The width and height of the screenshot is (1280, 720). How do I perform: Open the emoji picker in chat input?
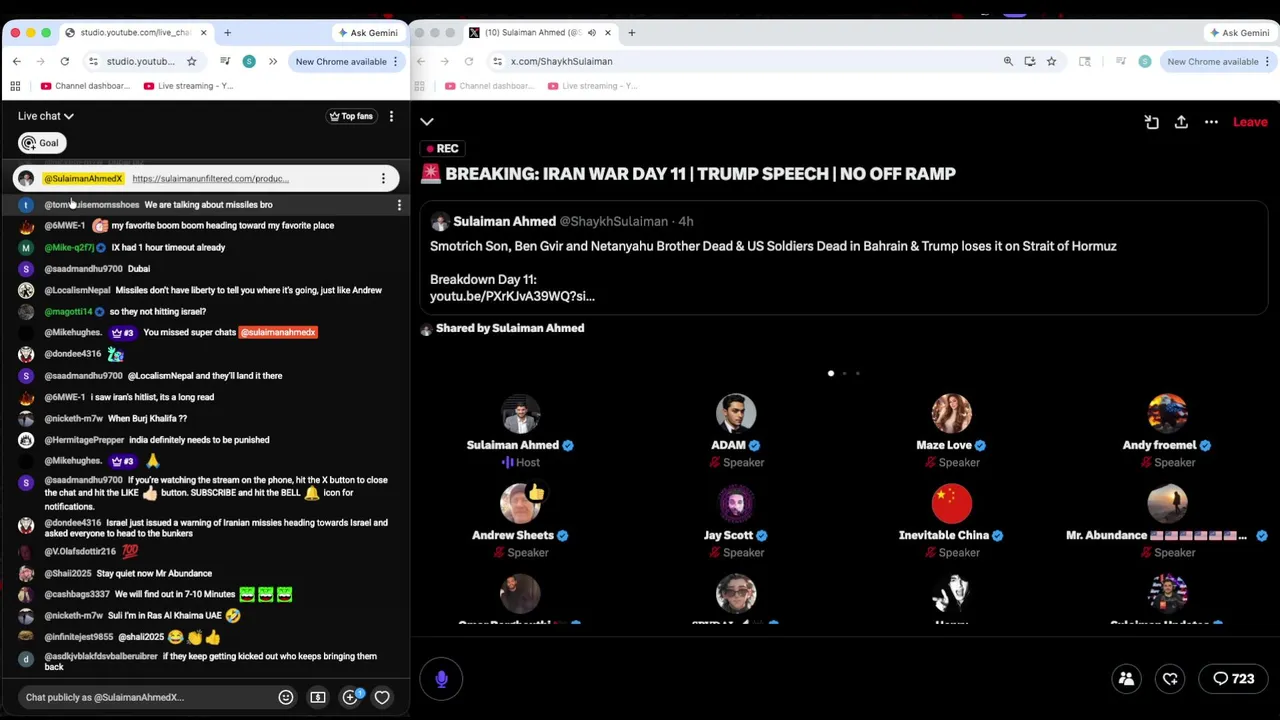click(286, 697)
